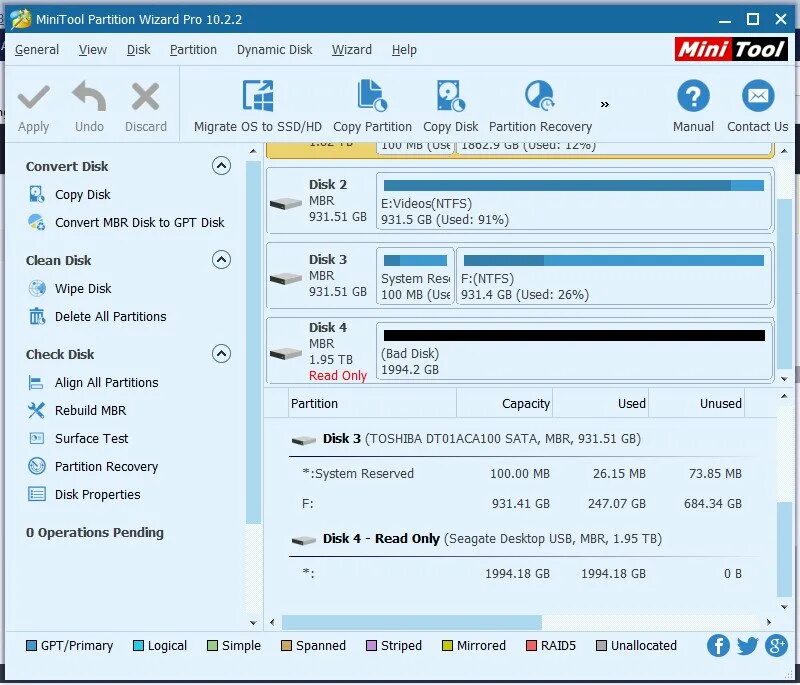Run Surface Test from sidebar
Image resolution: width=800 pixels, height=685 pixels.
coord(91,439)
